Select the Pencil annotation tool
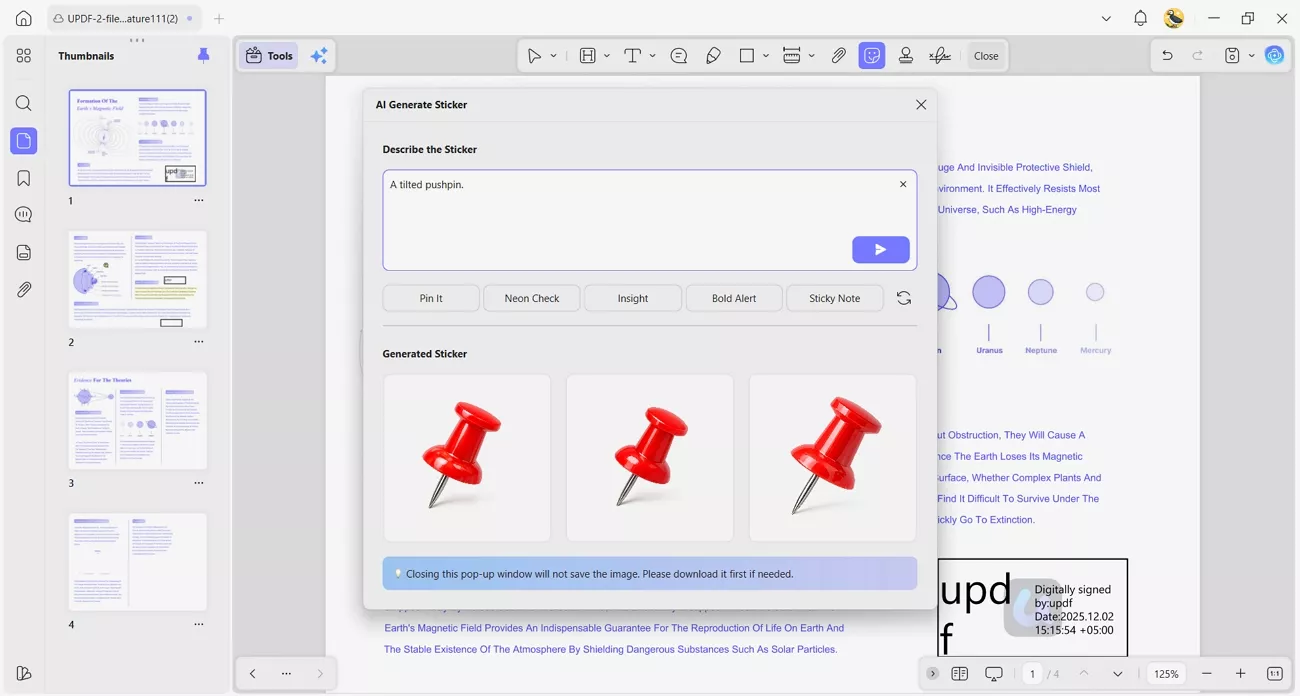 pos(713,55)
